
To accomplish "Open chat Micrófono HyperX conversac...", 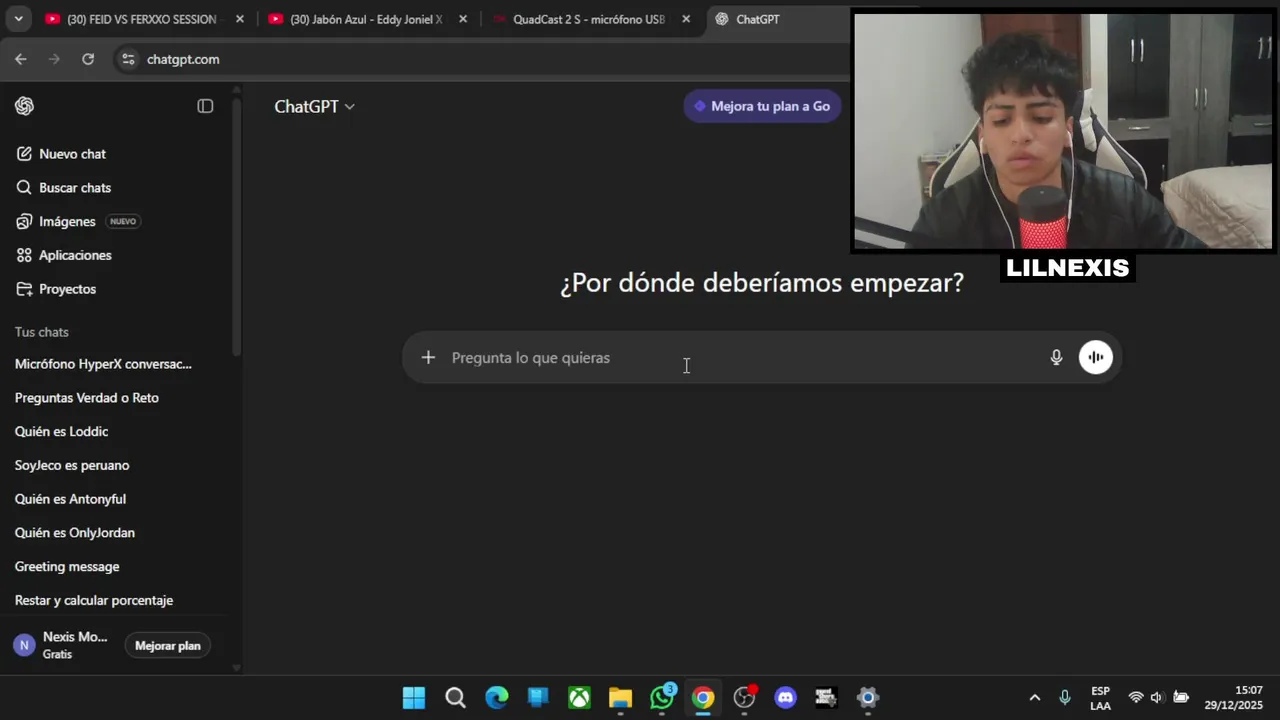I will click(x=103, y=364).
